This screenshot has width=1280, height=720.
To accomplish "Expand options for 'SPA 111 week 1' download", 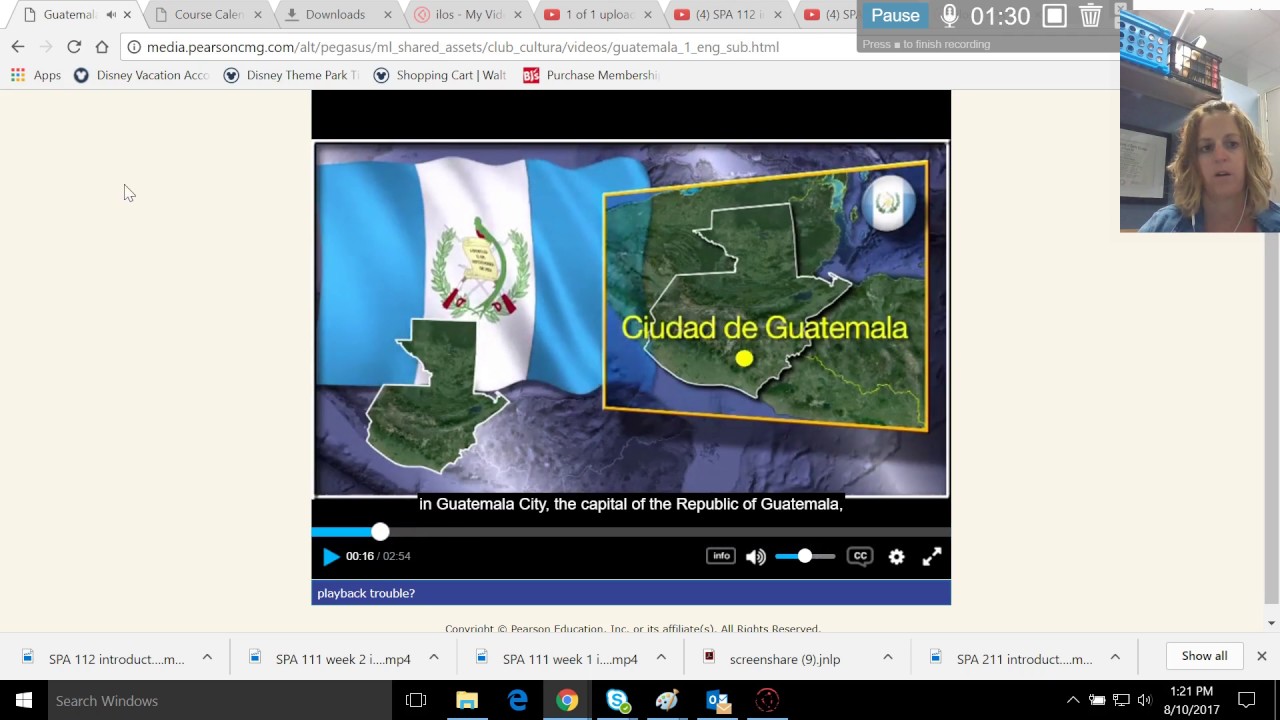I will (661, 657).
